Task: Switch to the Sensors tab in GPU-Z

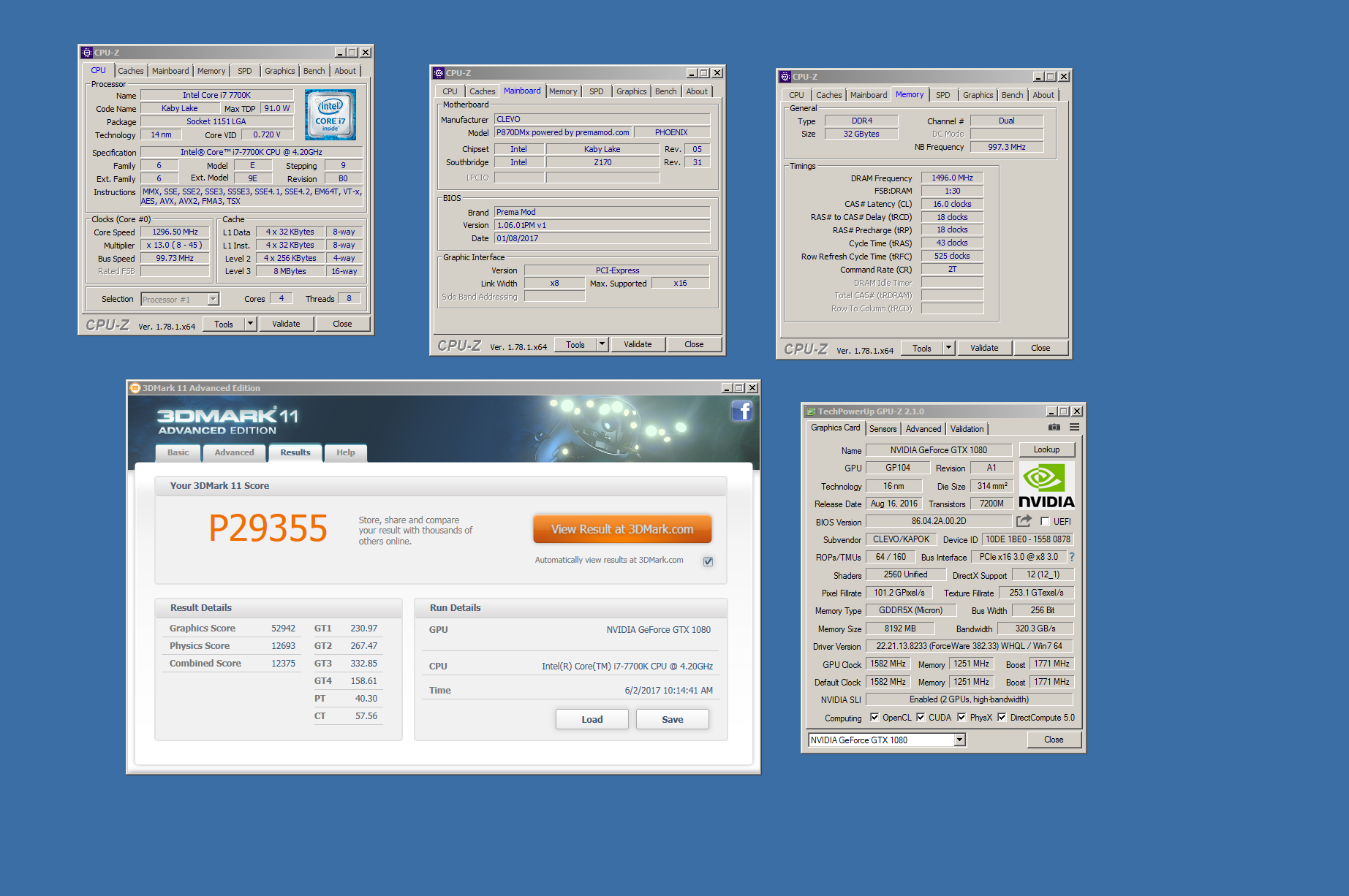Action: [x=883, y=429]
